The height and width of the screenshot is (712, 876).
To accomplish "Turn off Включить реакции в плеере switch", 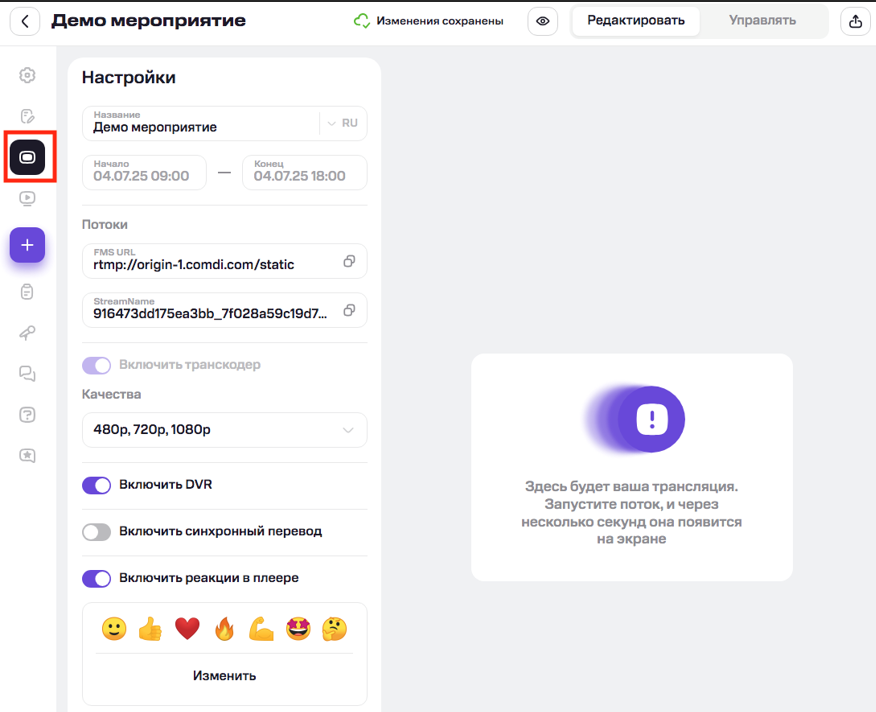I will 96,578.
